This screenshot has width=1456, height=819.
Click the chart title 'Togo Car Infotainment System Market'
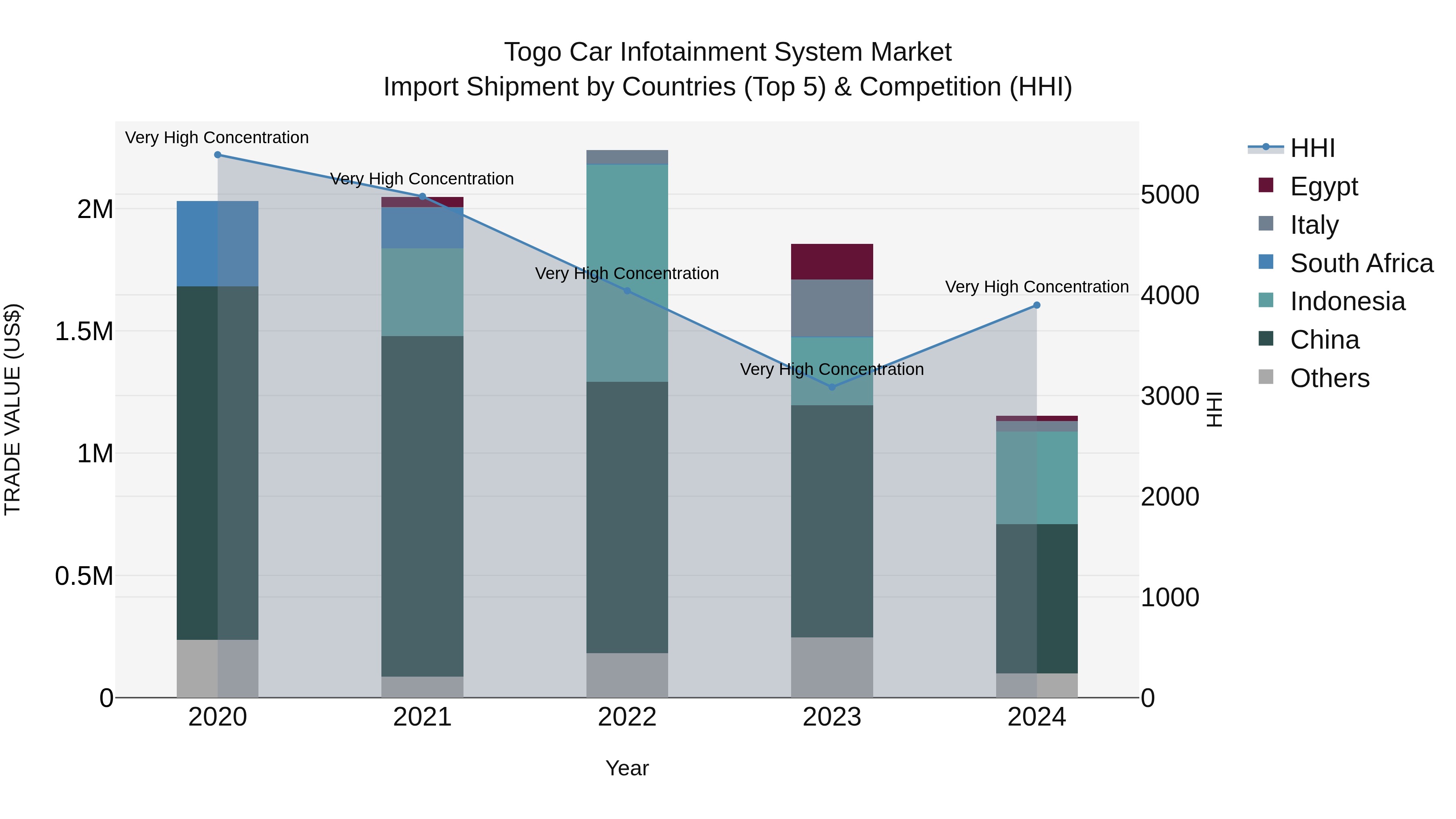(x=728, y=52)
